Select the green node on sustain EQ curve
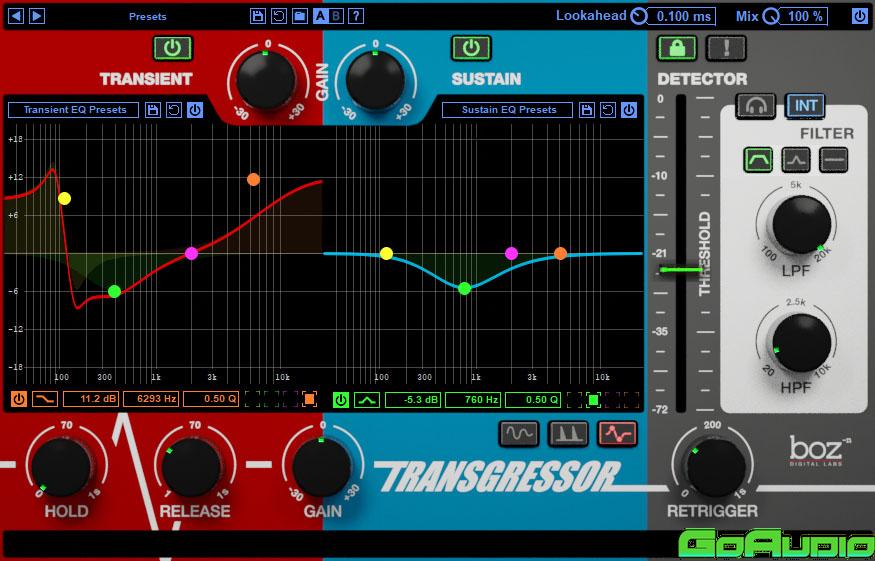 464,289
